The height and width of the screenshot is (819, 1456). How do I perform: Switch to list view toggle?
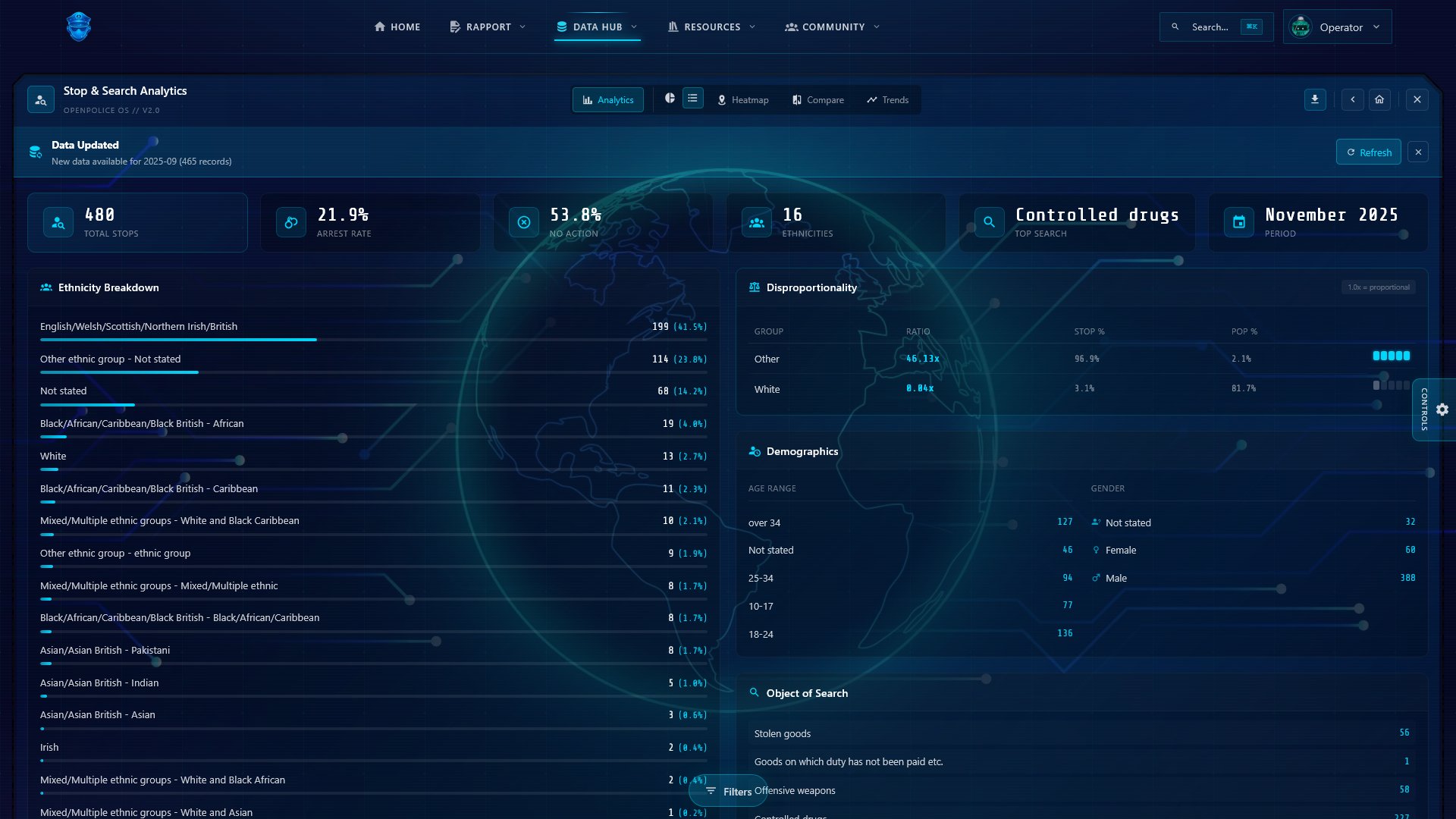[692, 99]
